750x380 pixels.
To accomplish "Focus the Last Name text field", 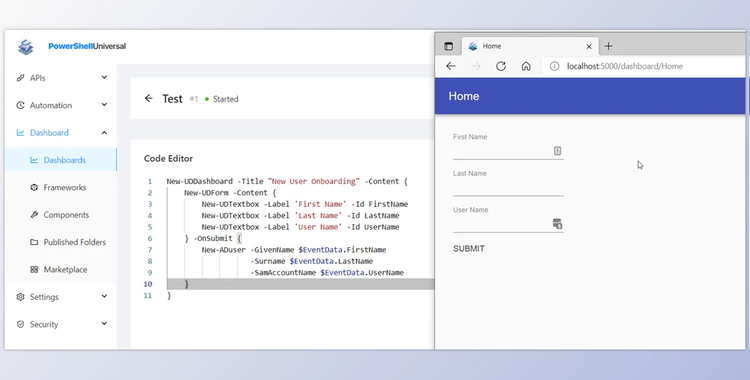I will coord(508,189).
